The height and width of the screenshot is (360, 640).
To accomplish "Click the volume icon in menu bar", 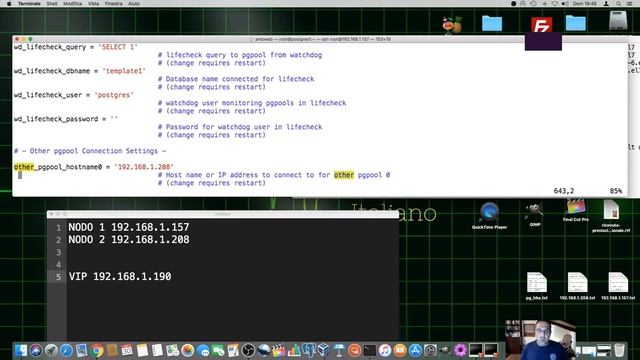I will (x=565, y=3).
